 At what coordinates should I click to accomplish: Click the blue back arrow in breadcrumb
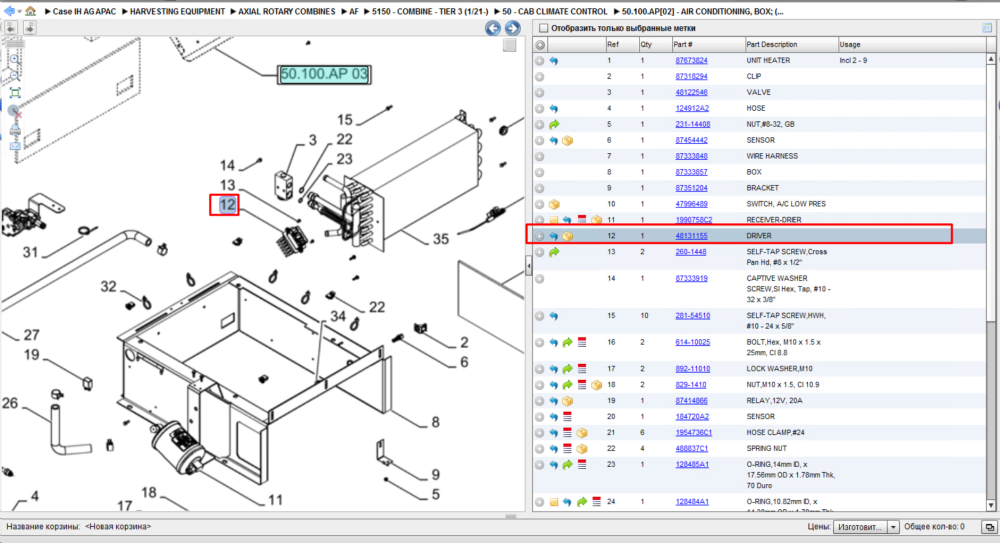[x=8, y=11]
